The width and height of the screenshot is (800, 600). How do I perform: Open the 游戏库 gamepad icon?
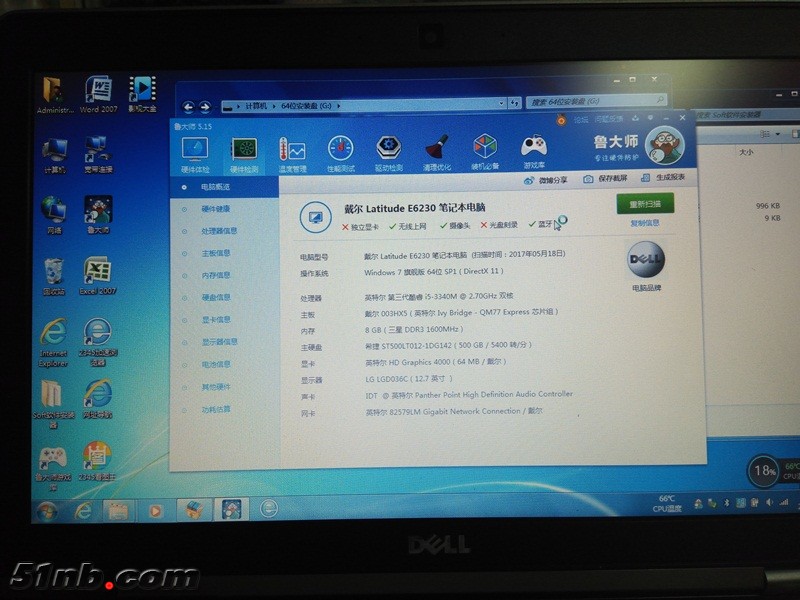(534, 152)
